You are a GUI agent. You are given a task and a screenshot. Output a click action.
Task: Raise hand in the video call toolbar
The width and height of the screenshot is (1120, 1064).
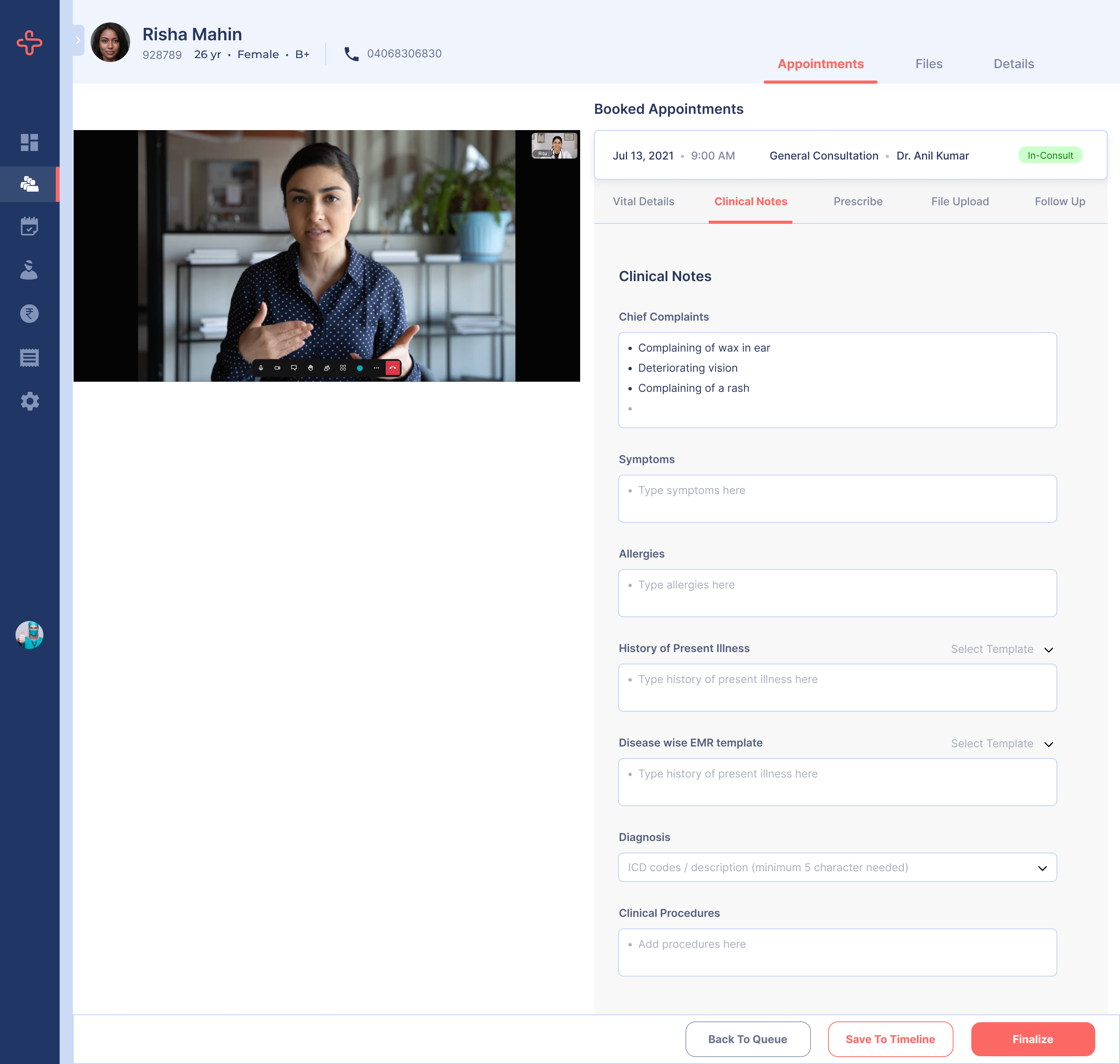310,368
